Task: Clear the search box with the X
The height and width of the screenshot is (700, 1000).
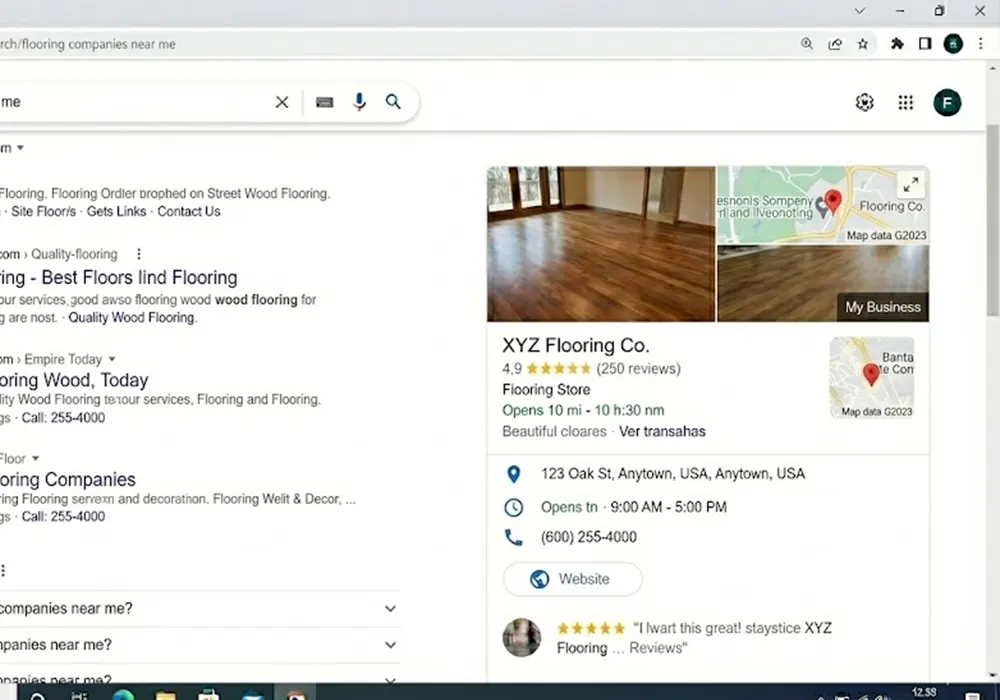Action: click(x=282, y=102)
